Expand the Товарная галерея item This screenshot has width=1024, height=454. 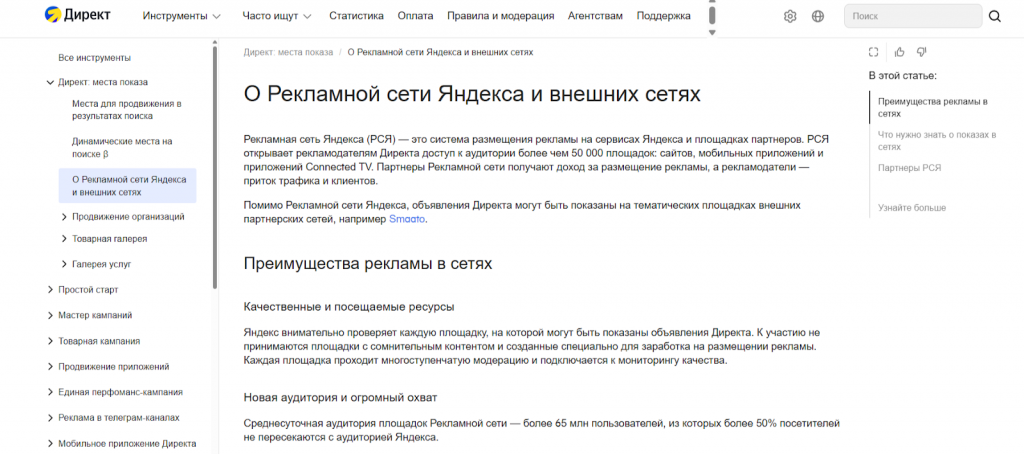[64, 239]
